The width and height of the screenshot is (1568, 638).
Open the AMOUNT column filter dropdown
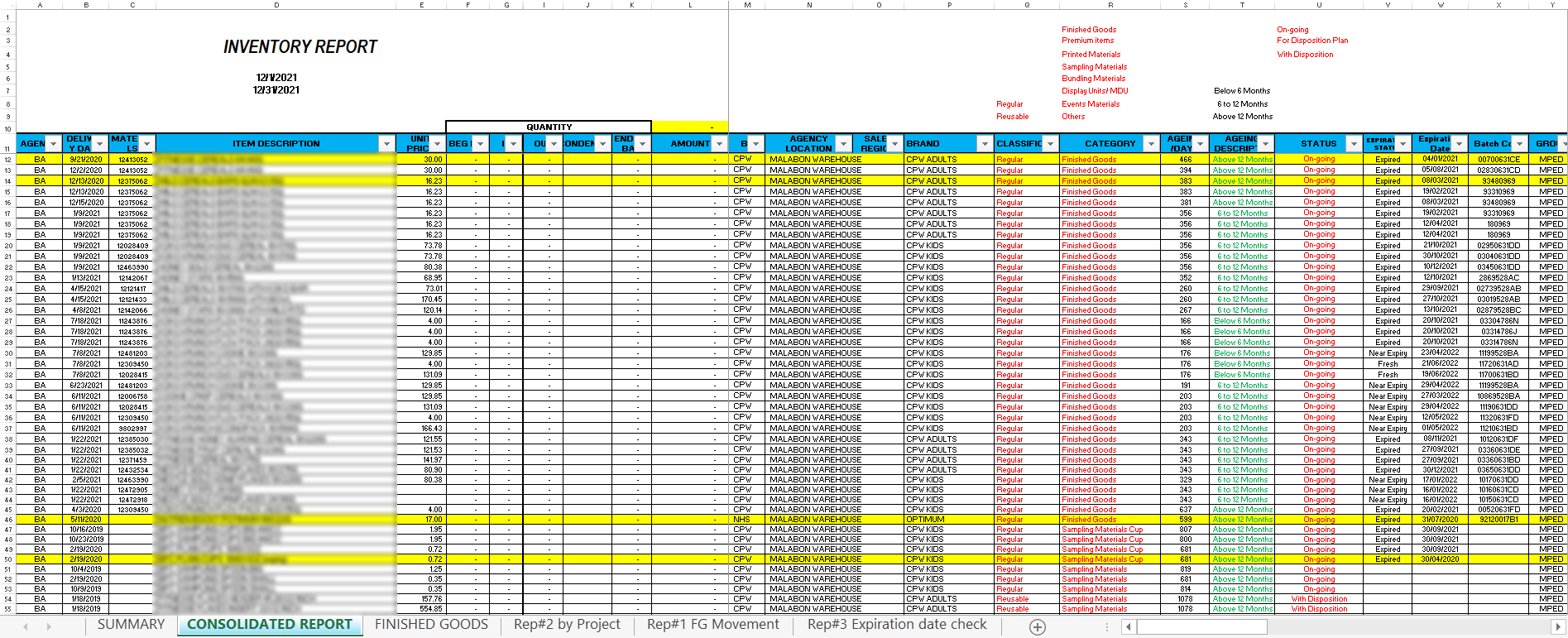click(x=719, y=144)
